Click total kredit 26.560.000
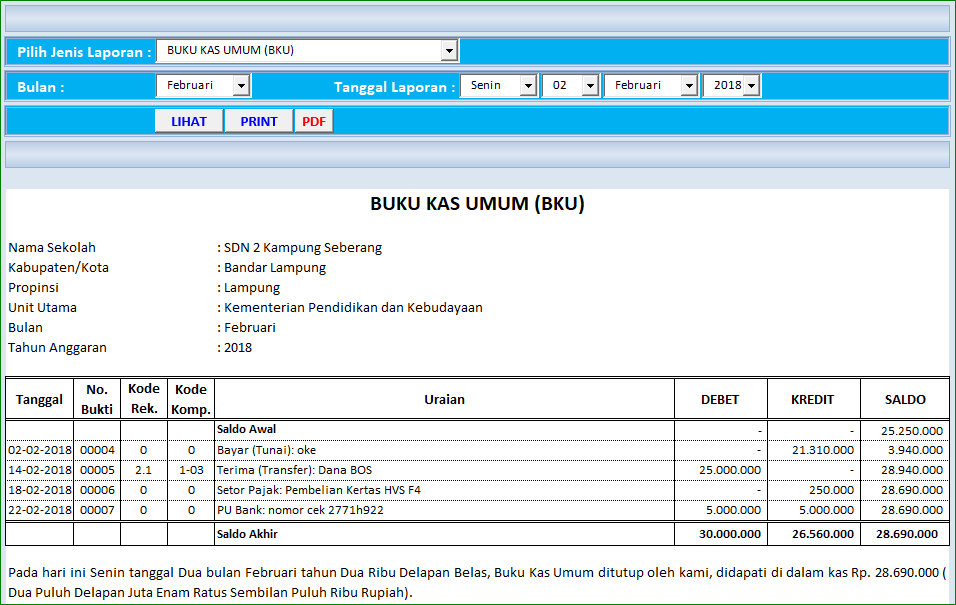956x605 pixels. (822, 534)
